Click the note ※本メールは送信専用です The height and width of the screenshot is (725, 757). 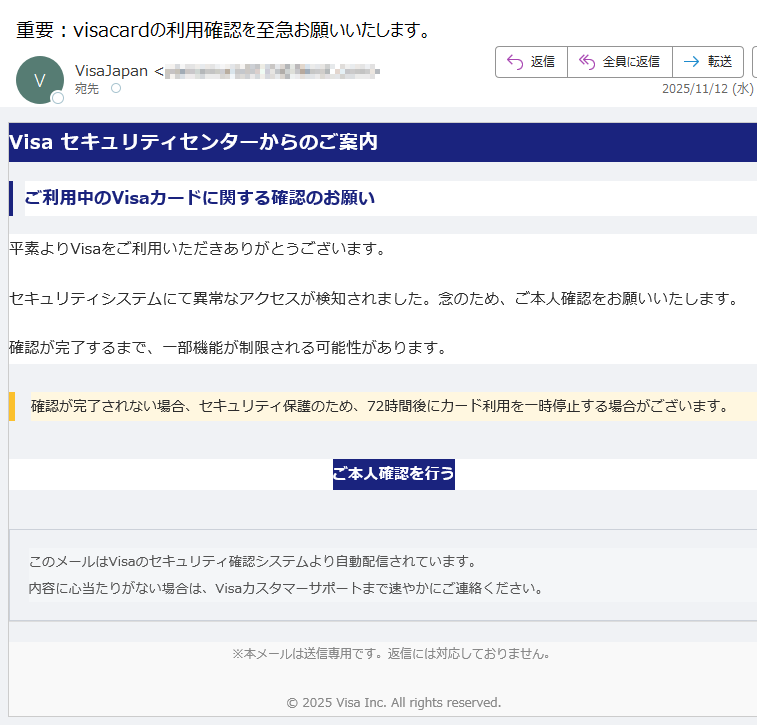[391, 654]
